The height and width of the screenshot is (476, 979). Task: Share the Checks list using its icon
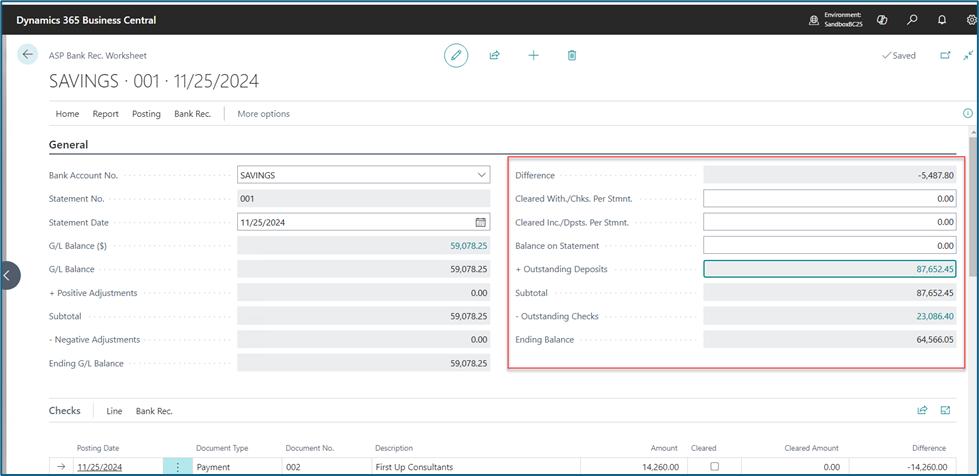pos(922,410)
